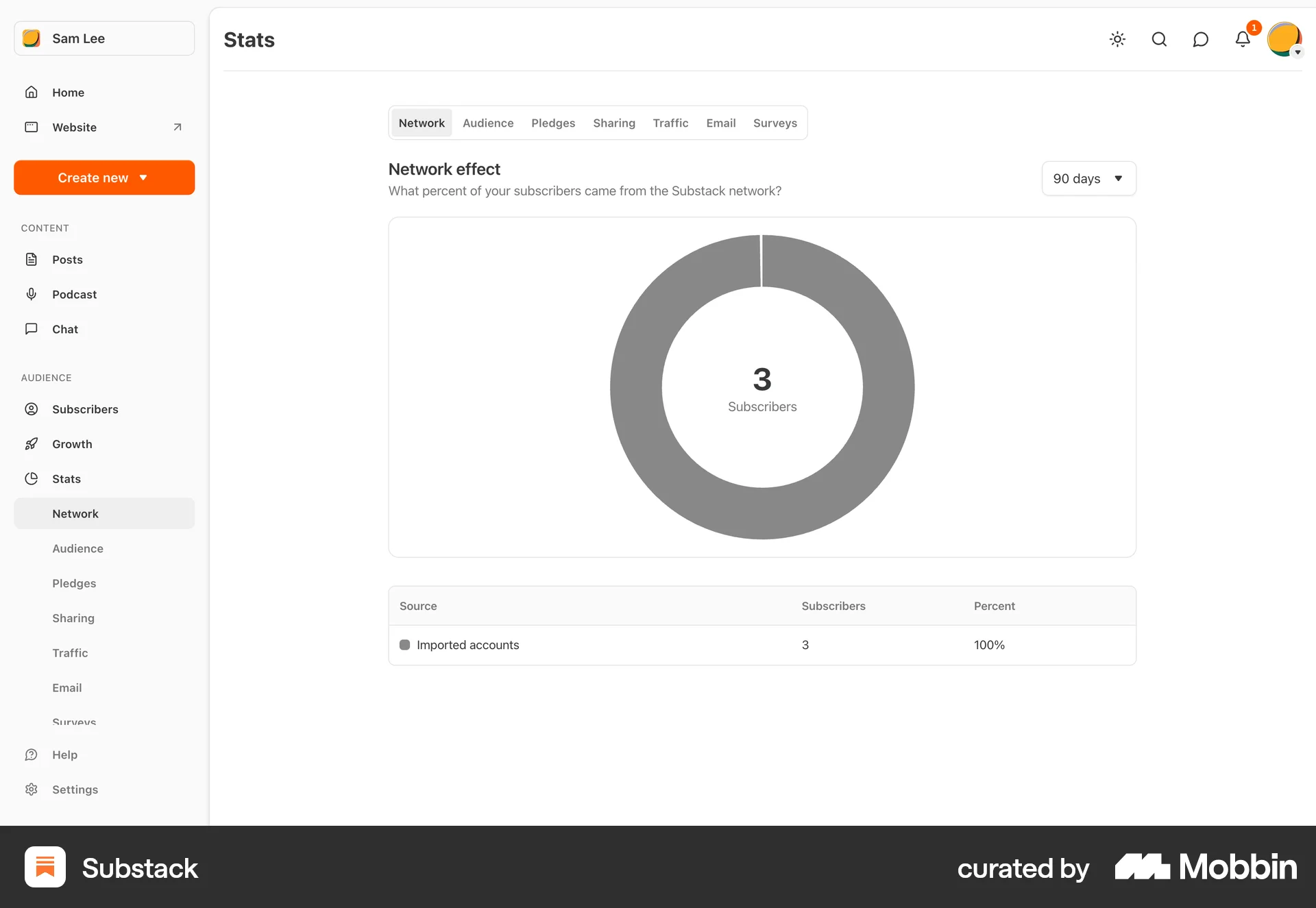Image resolution: width=1316 pixels, height=908 pixels.
Task: Open the Podcast section in the sidebar
Action: click(x=73, y=294)
